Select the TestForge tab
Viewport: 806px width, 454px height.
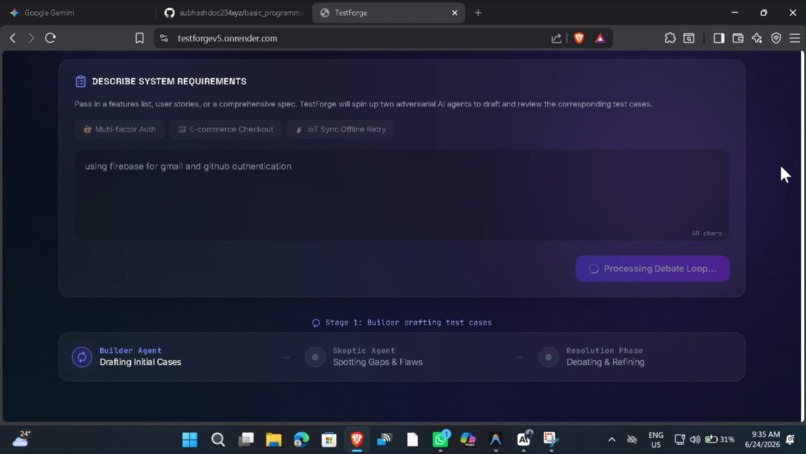383,13
